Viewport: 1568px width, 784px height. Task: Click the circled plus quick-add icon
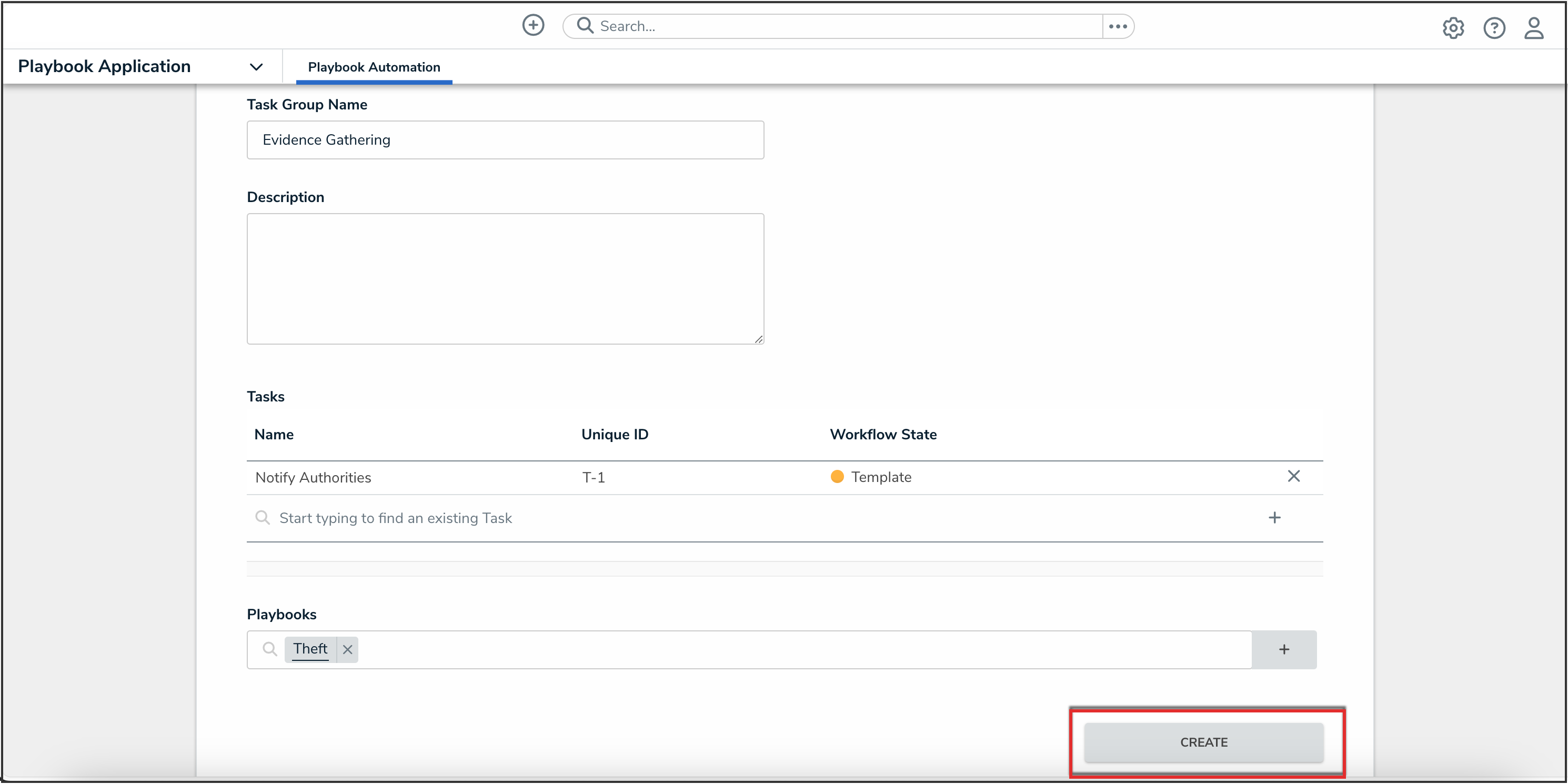tap(532, 26)
